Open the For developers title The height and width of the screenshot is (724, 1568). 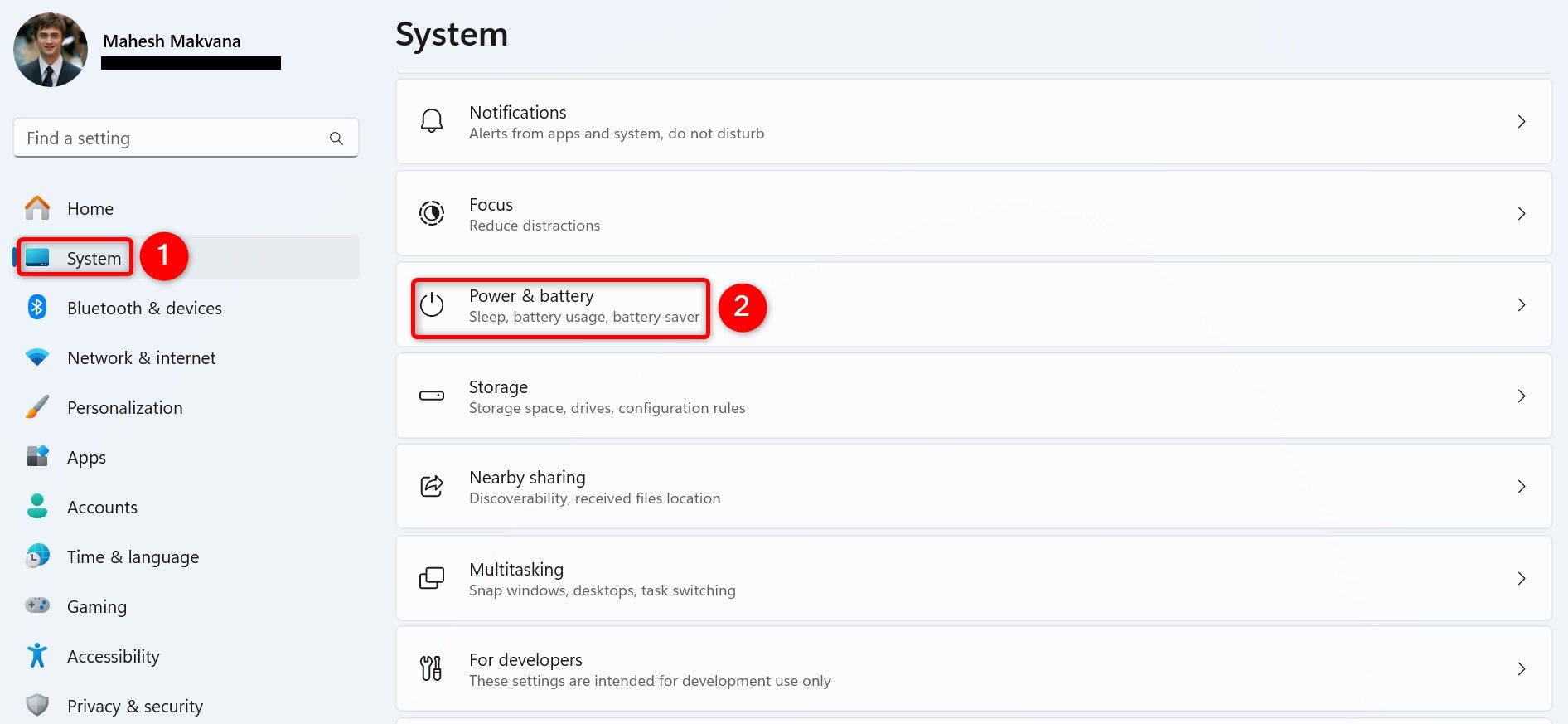(525, 659)
